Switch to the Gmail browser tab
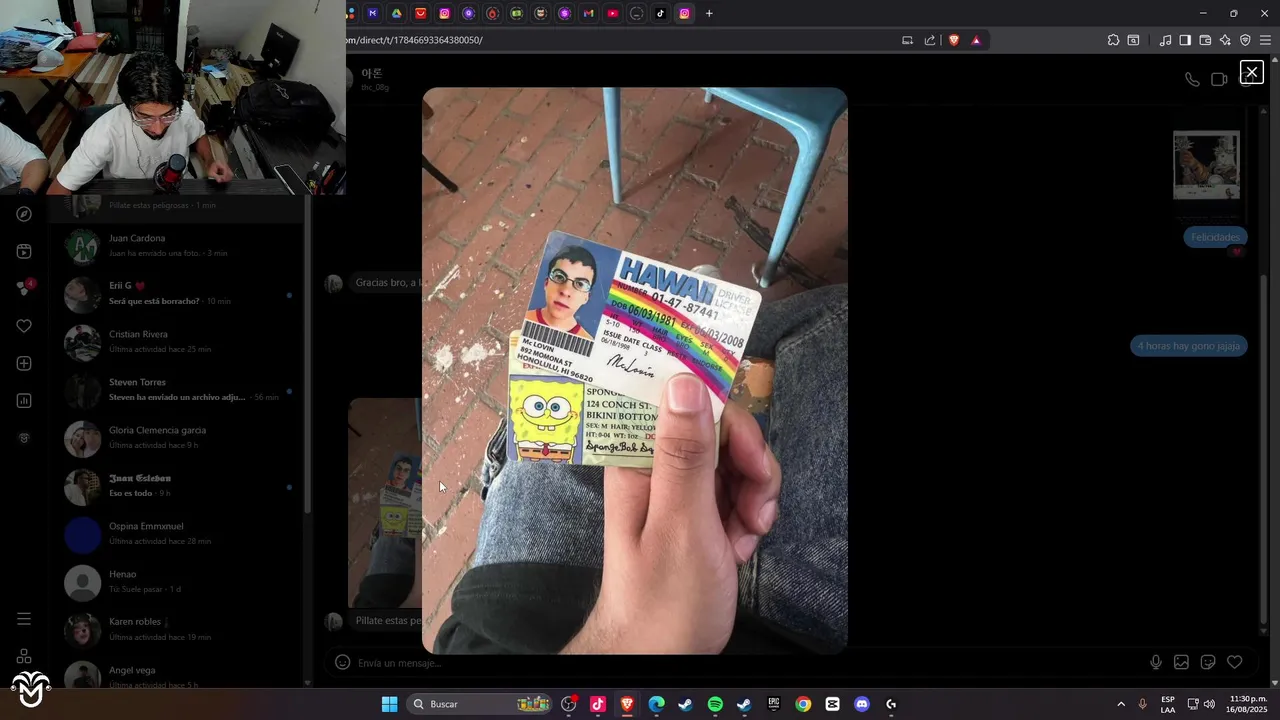 coord(588,13)
